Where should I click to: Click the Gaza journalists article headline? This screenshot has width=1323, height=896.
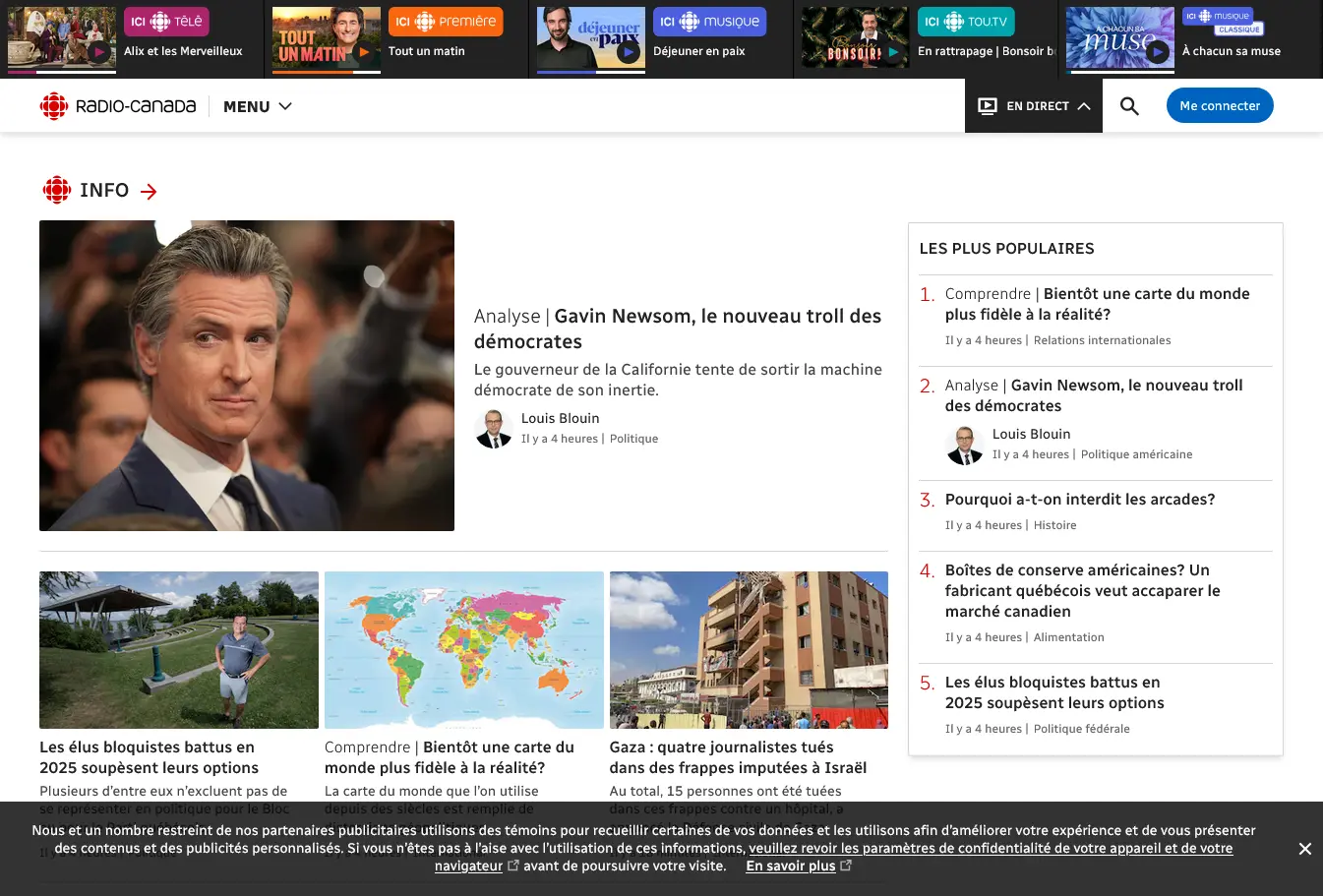click(738, 757)
